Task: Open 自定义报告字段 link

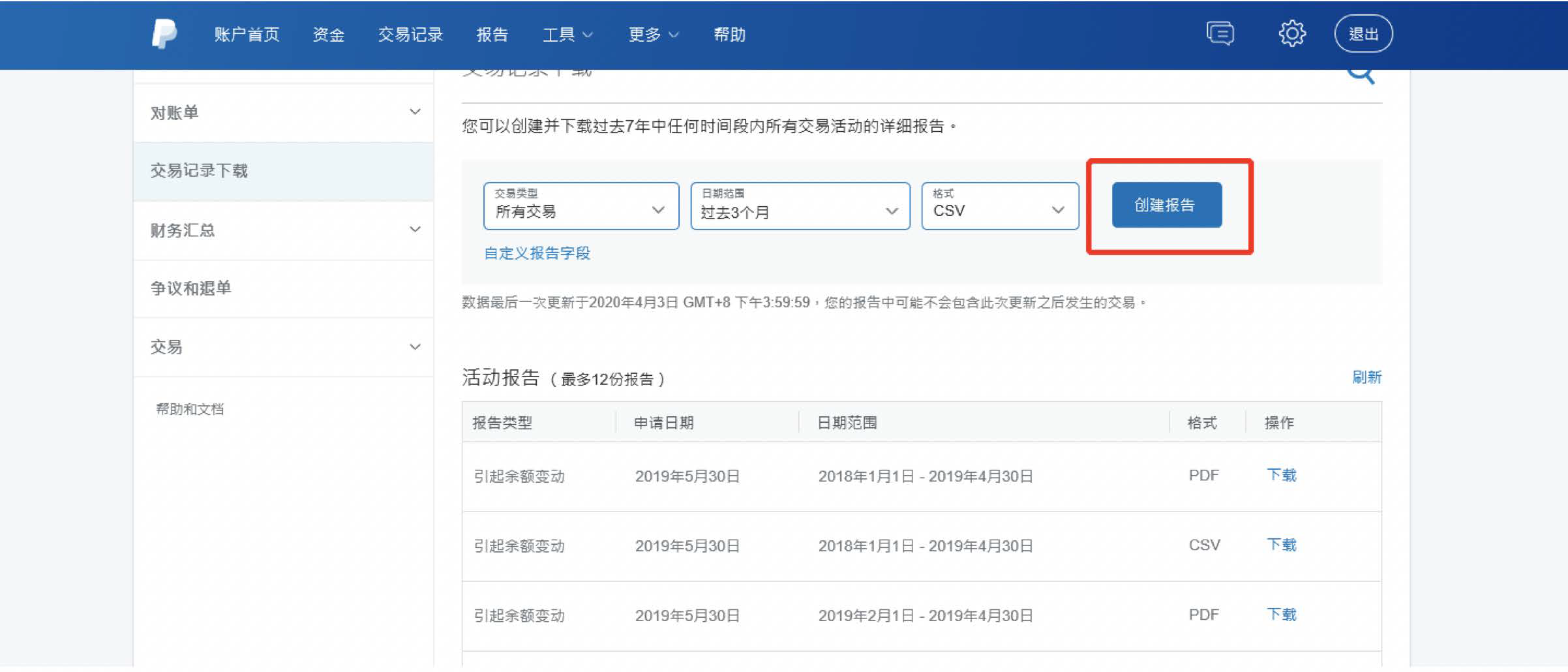Action: [x=537, y=253]
